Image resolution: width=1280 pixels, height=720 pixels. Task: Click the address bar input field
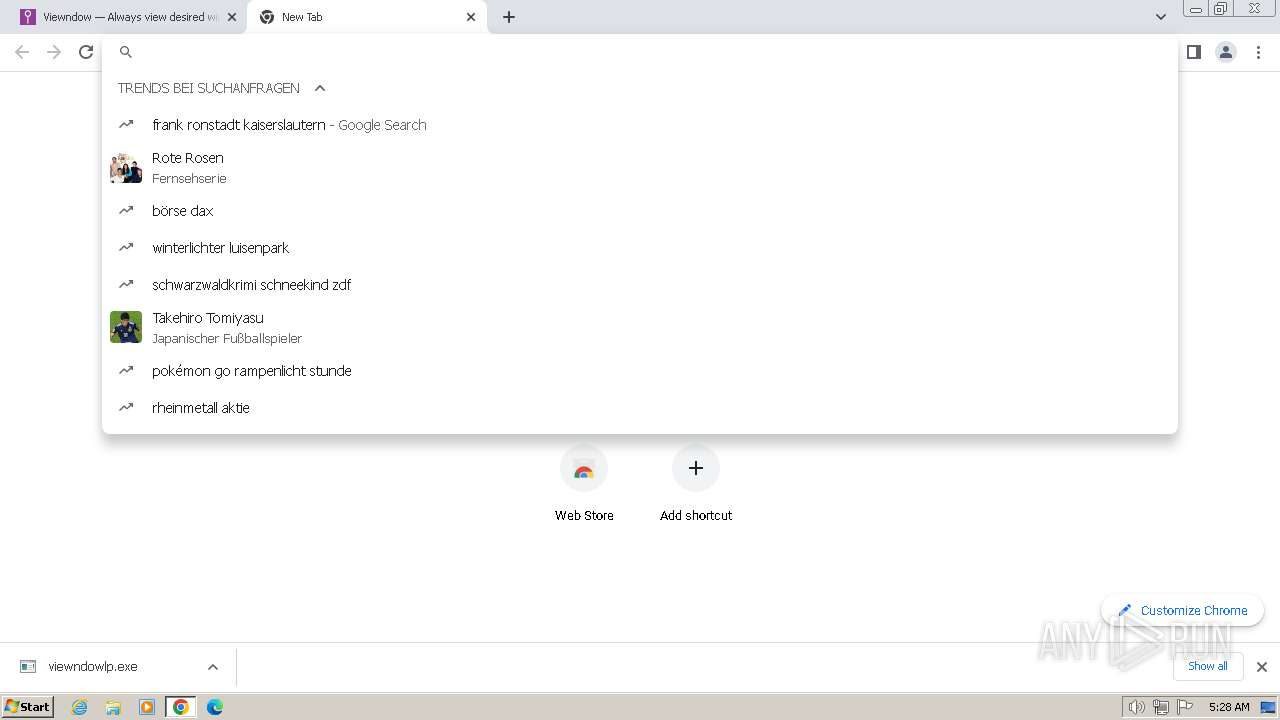(640, 52)
